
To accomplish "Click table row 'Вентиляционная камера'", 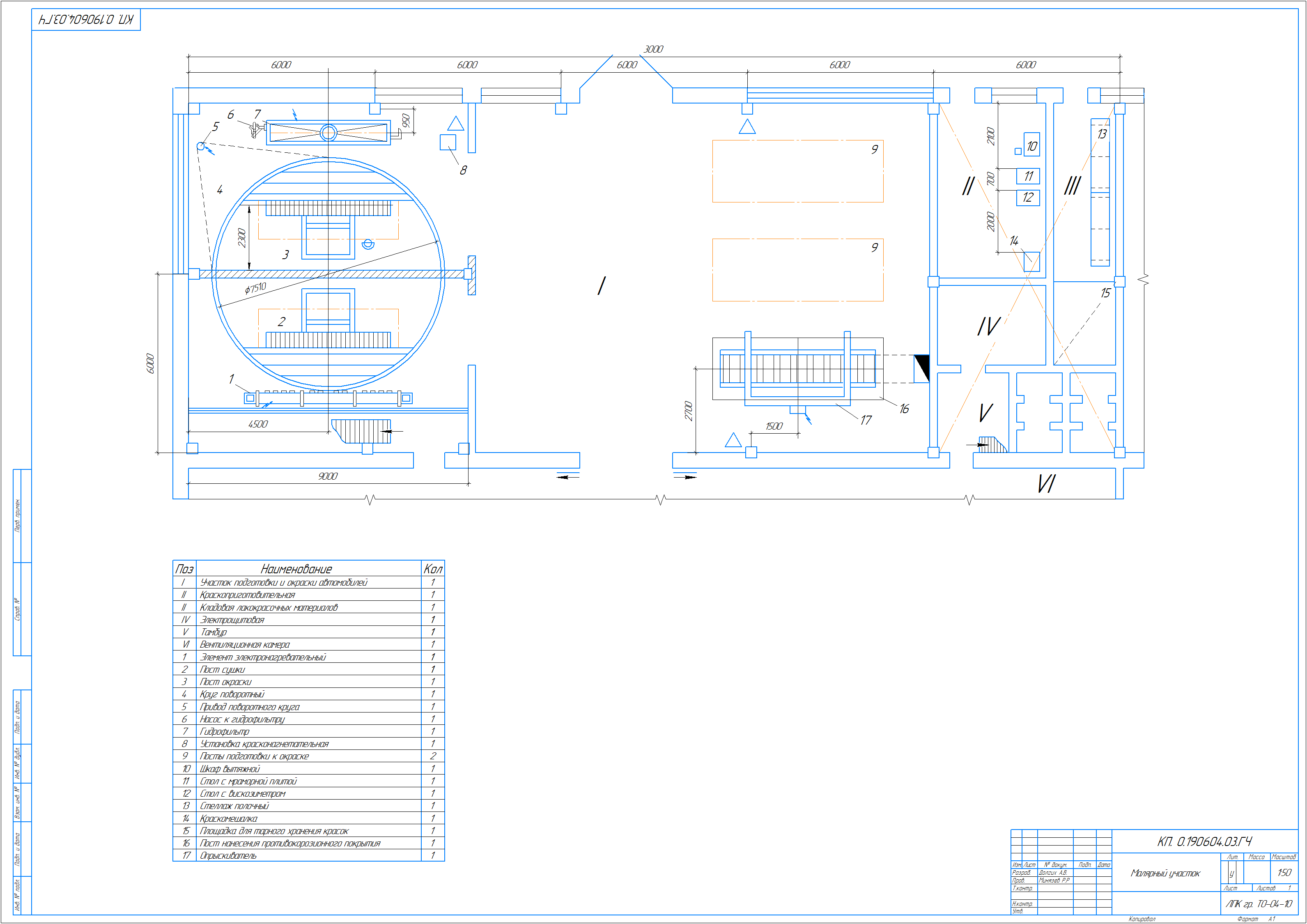I will click(245, 644).
